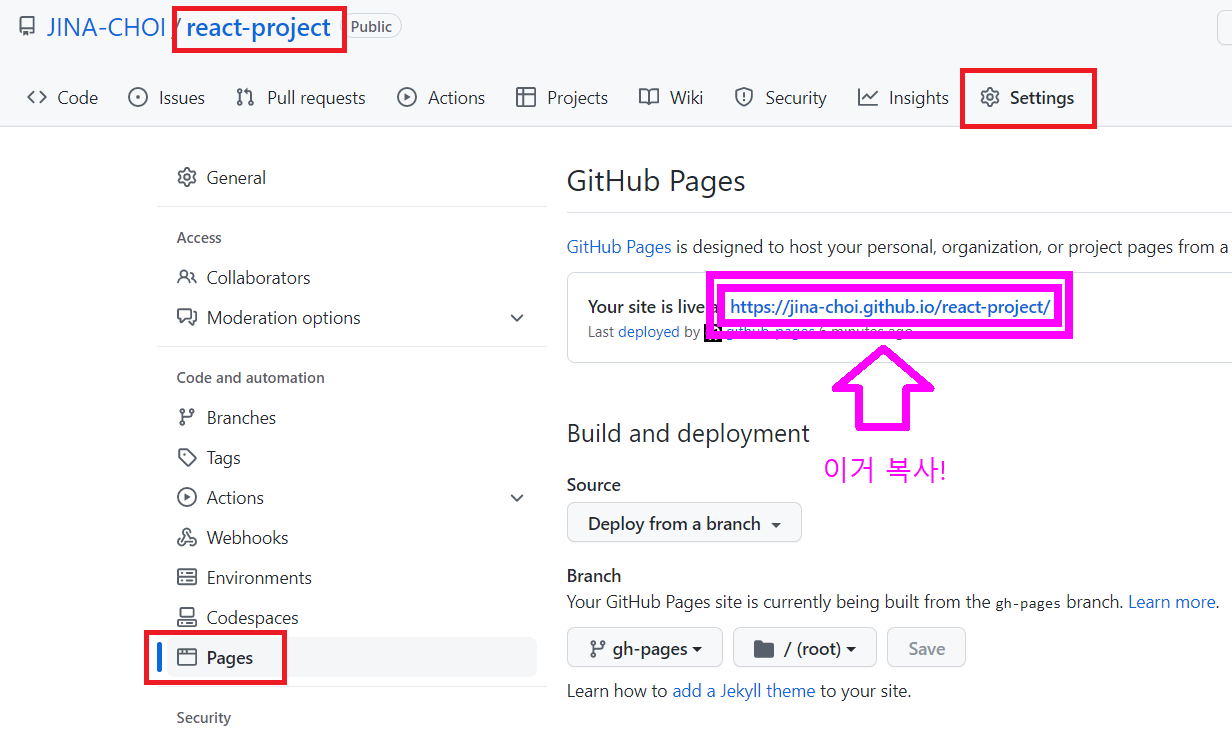The width and height of the screenshot is (1232, 729).
Task: Click the Insights graph icon
Action: coord(867,97)
